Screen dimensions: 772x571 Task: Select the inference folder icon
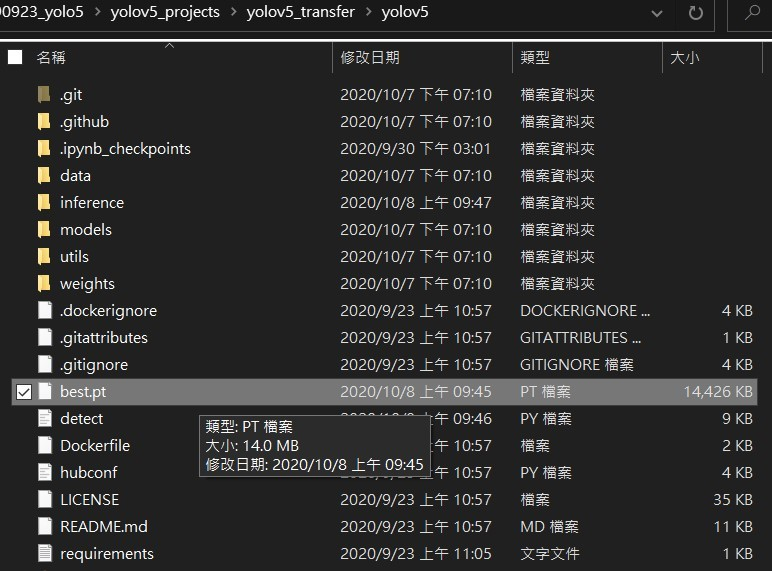[x=44, y=202]
